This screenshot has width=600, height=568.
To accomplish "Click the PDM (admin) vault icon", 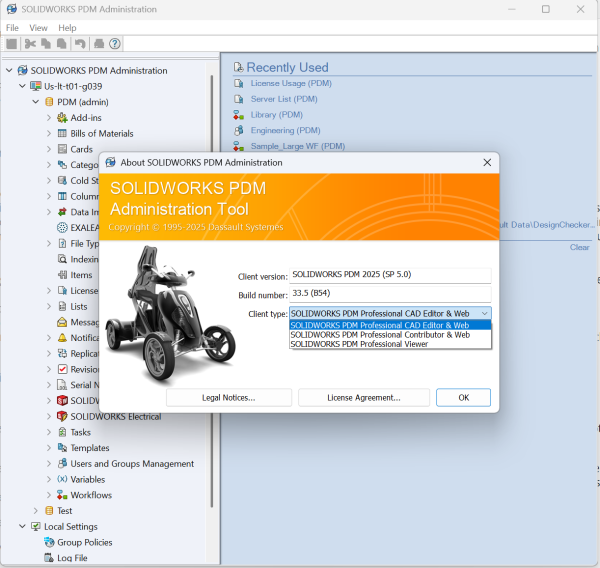I will point(49,102).
